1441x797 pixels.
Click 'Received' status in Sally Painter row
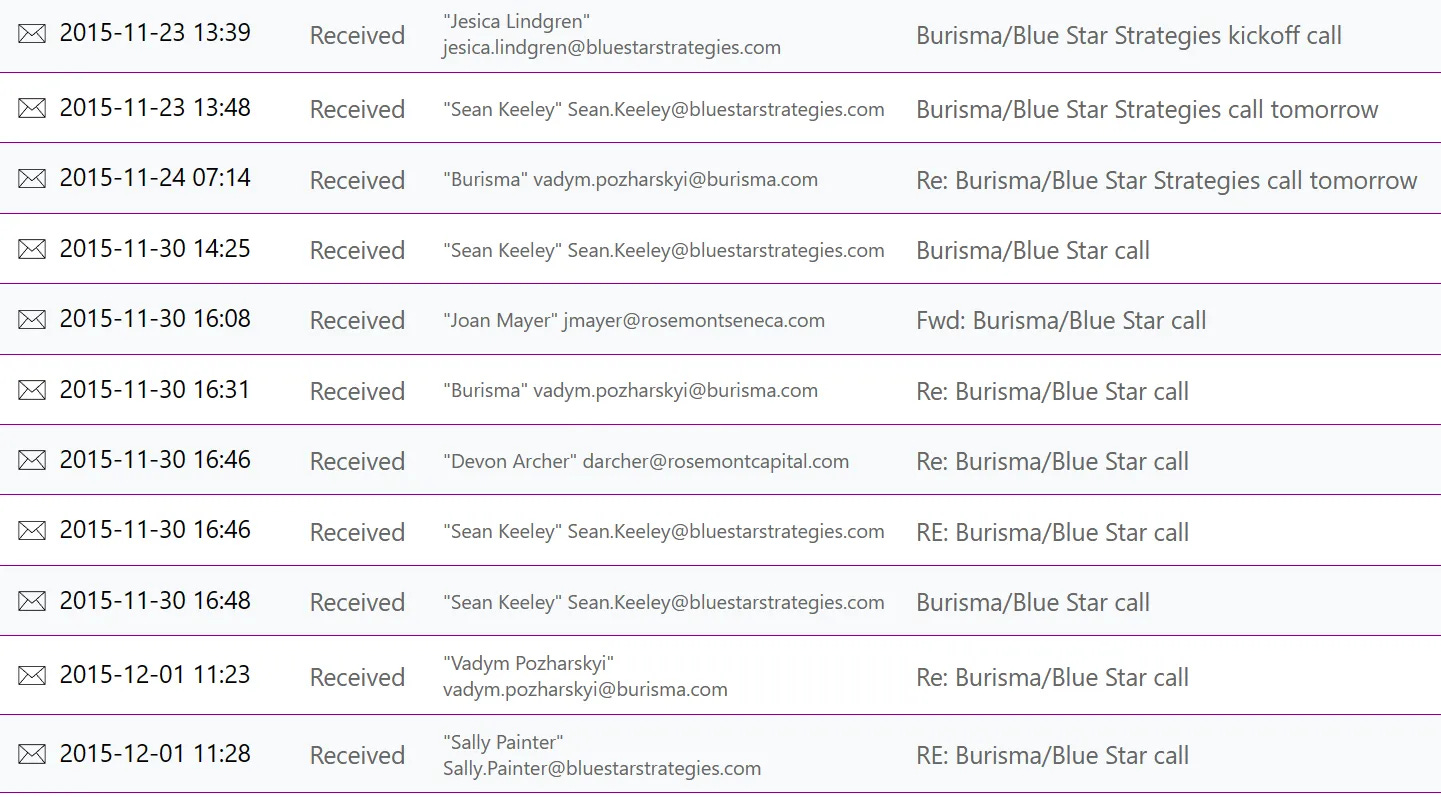click(x=357, y=756)
